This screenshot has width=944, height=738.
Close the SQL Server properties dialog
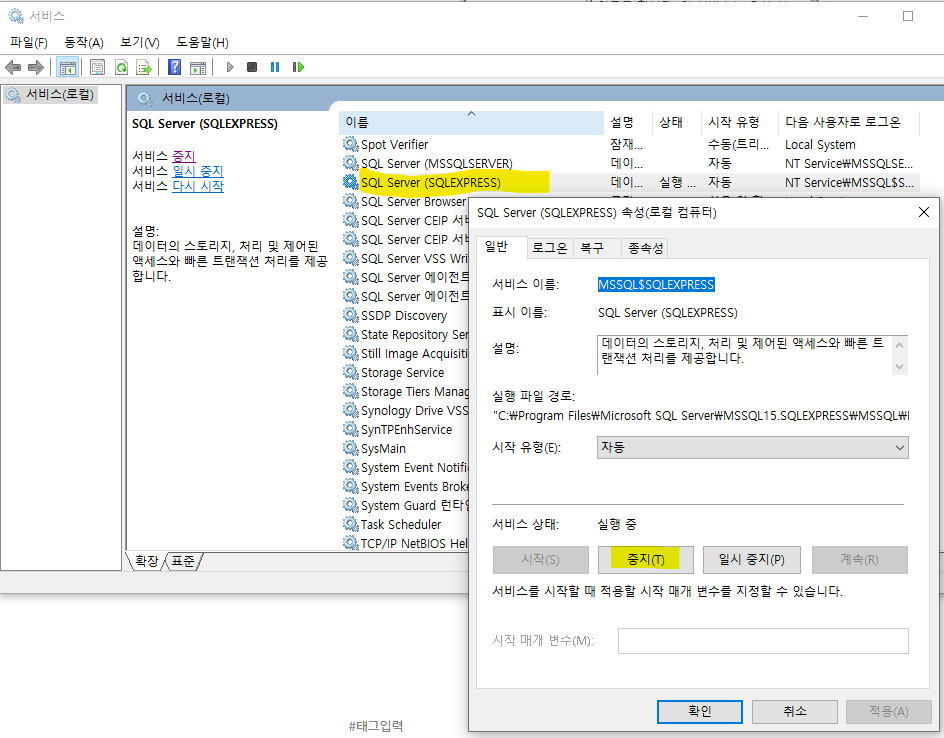point(924,212)
